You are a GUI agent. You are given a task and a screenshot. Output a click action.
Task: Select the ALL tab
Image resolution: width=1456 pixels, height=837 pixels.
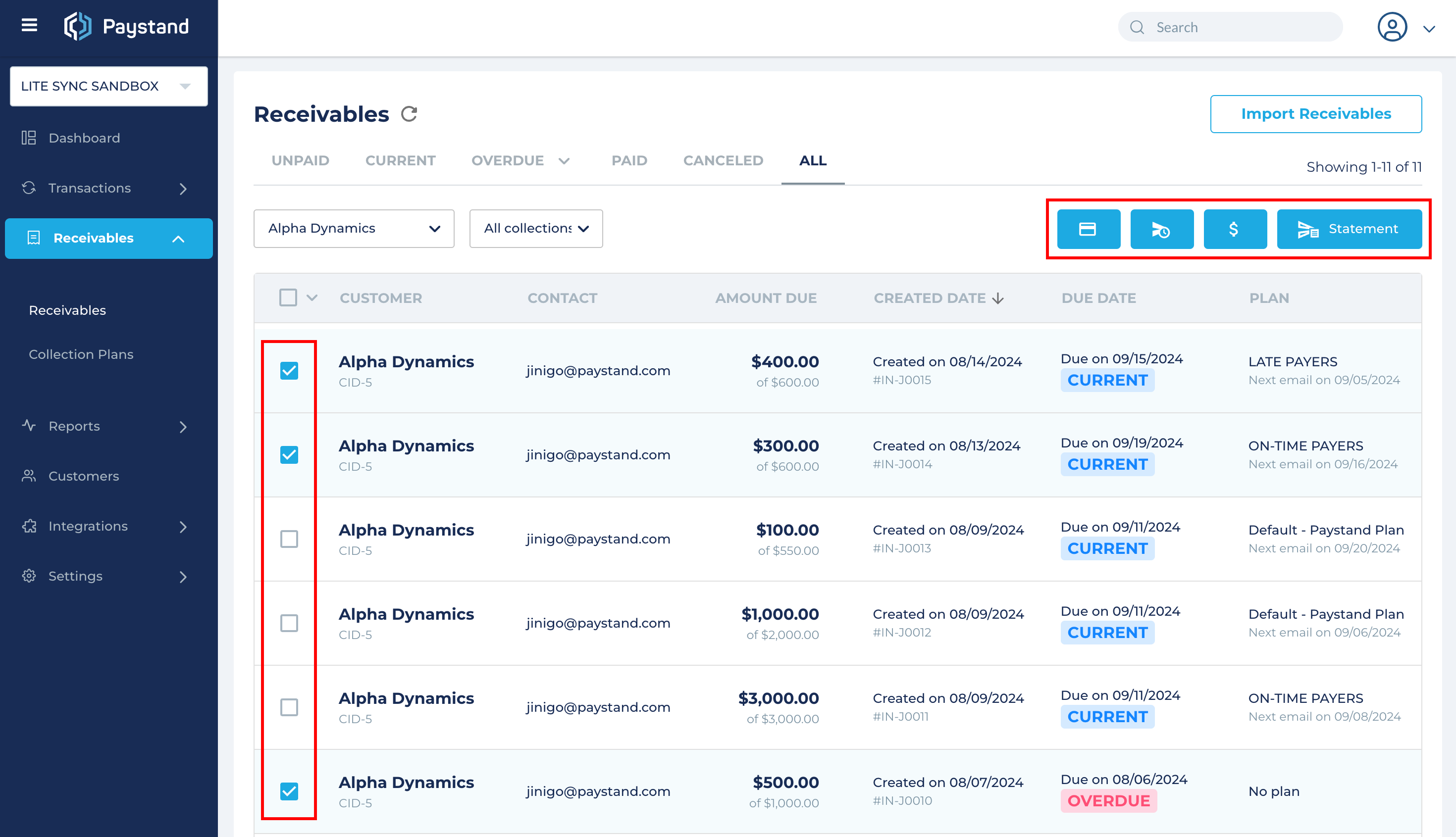pos(813,161)
